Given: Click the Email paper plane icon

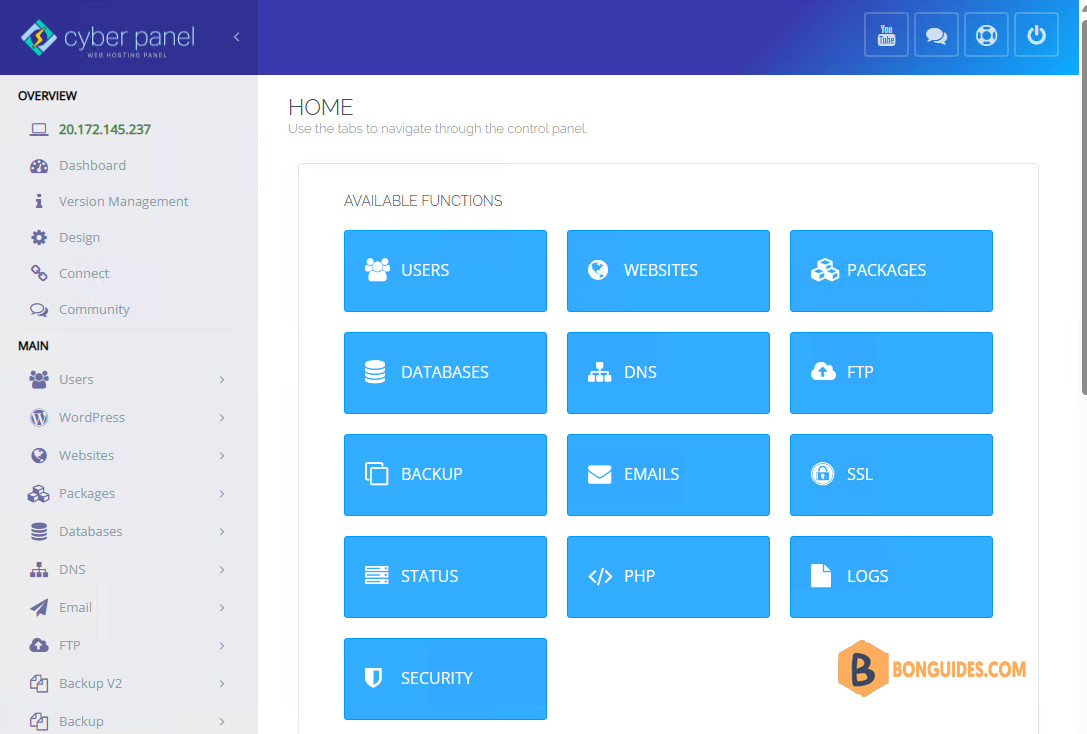Looking at the screenshot, I should pyautogui.click(x=39, y=608).
